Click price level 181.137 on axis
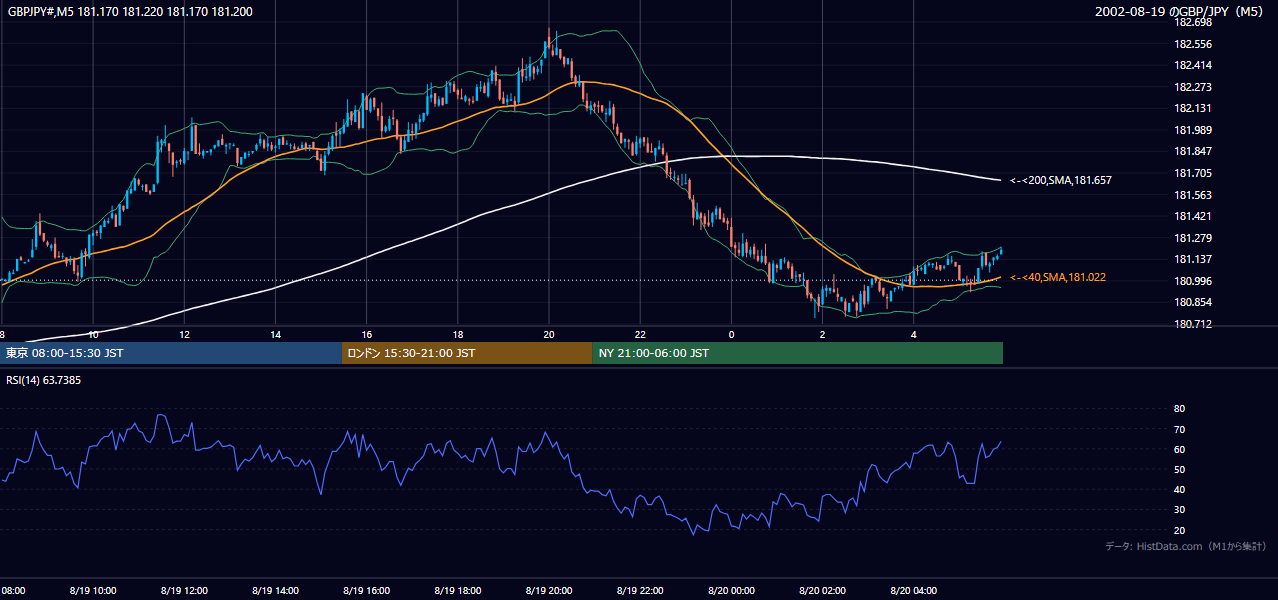Viewport: 1278px width, 600px height. (1193, 259)
